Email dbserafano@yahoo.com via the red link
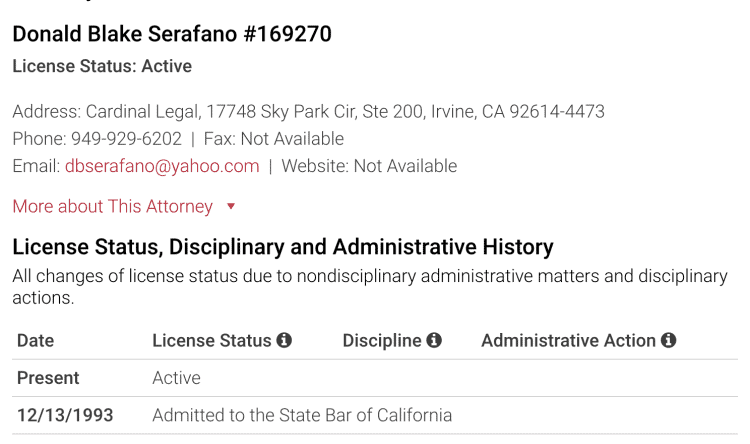 [162, 166]
